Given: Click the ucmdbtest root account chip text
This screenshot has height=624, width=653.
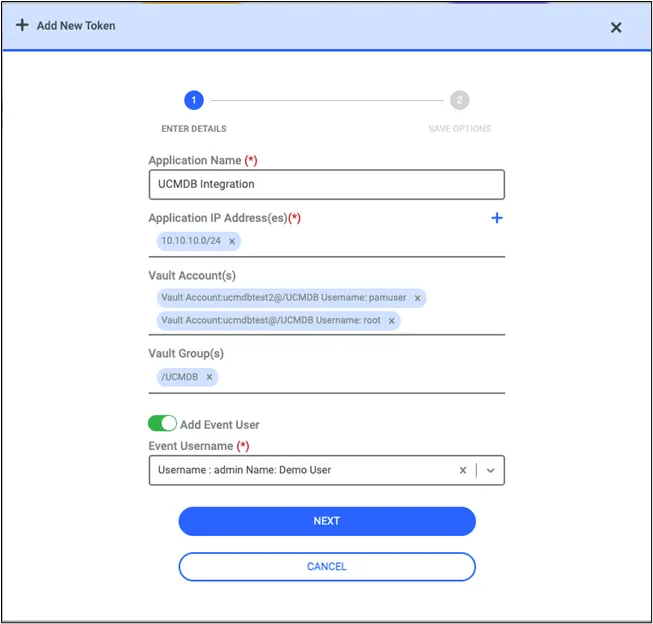Looking at the screenshot, I should 271,320.
